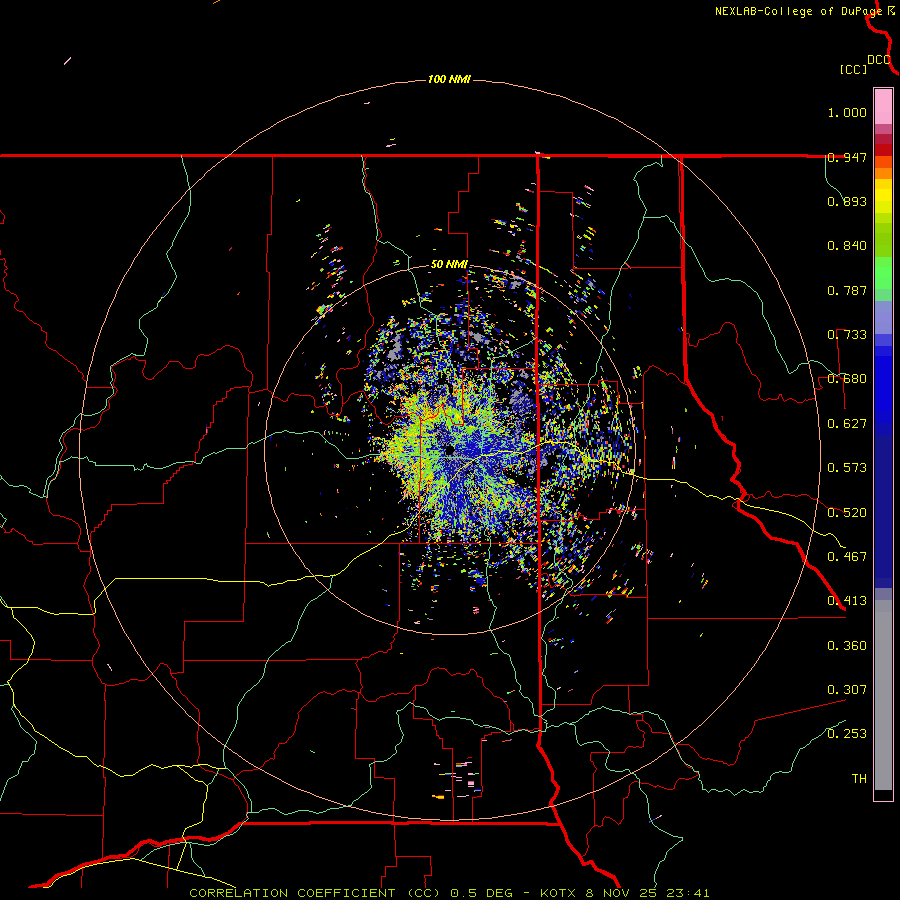Select the 50 NMI range ring label
Viewport: 900px width, 900px height.
pyautogui.click(x=449, y=265)
